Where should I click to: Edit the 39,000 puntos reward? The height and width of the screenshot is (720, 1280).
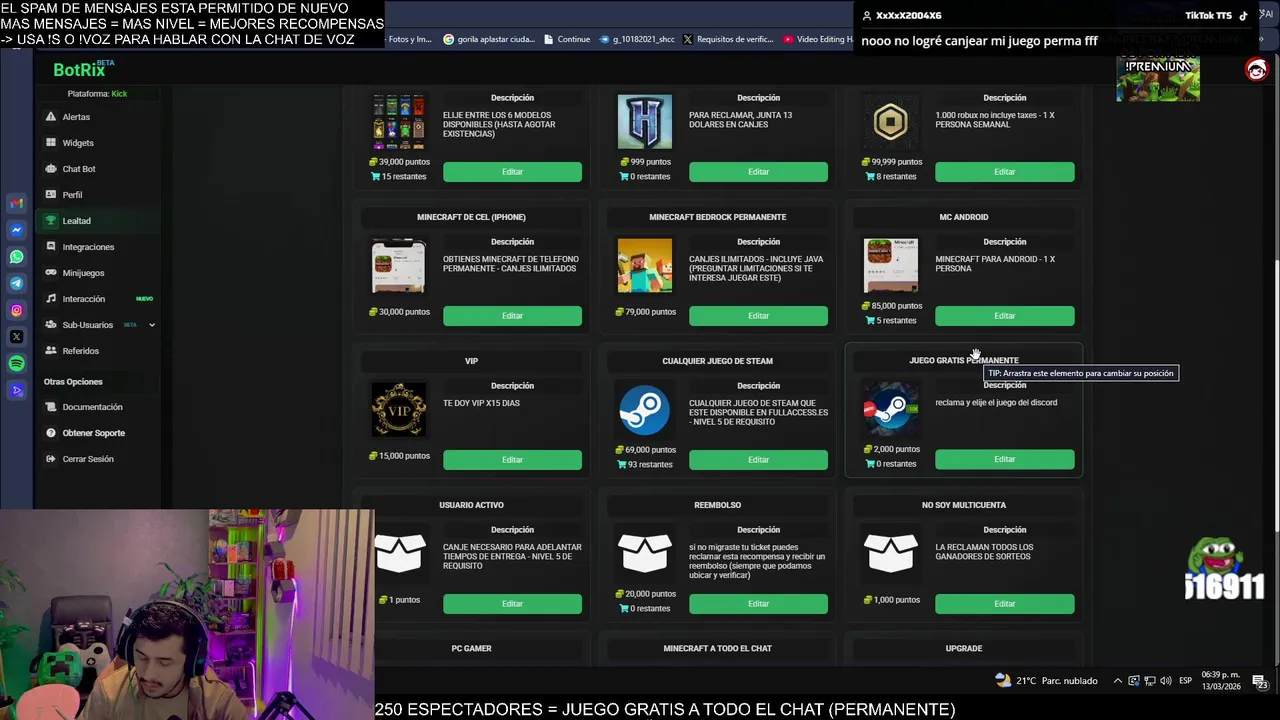tap(512, 172)
